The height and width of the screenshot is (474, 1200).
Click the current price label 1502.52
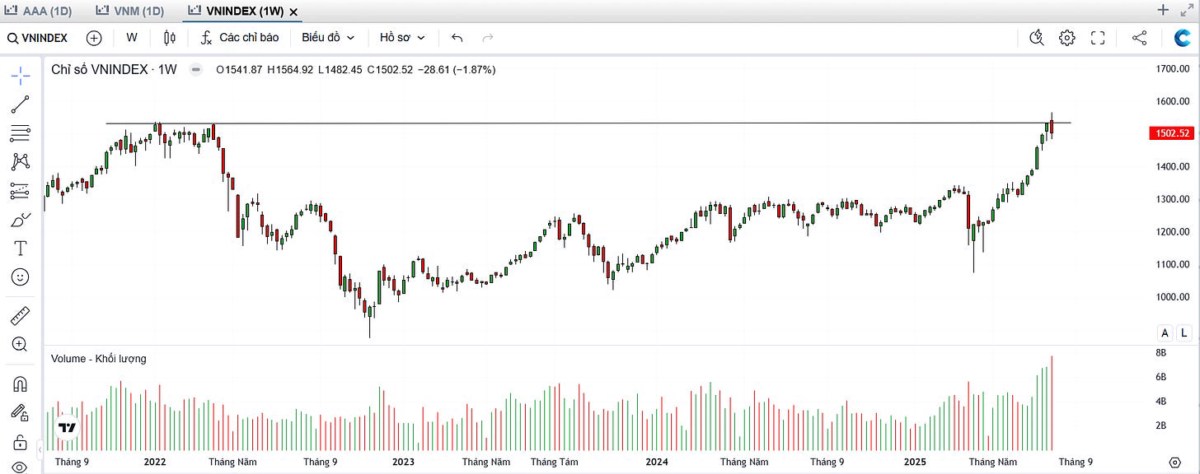coord(1171,133)
